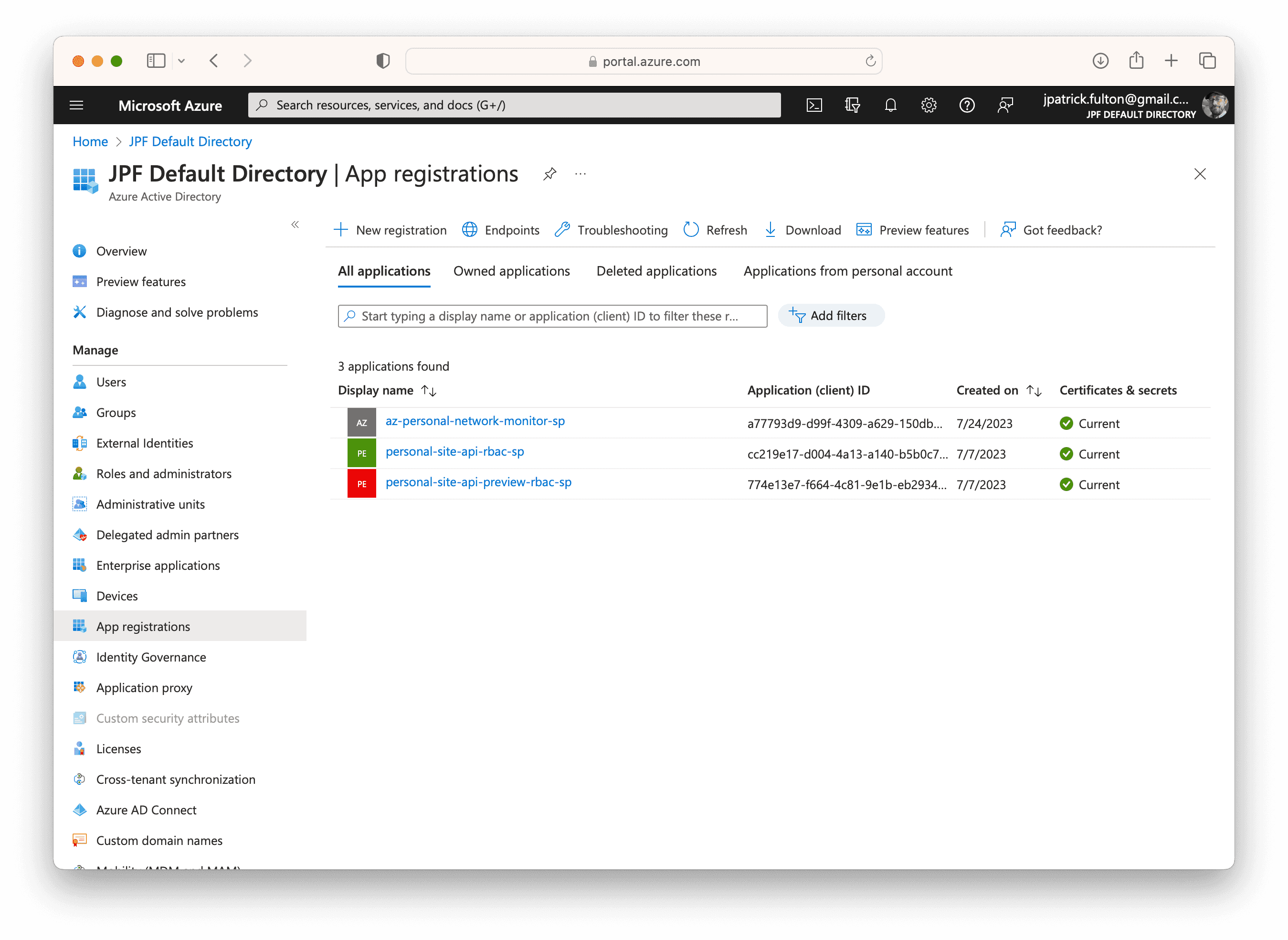Open the ellipsis more options menu
Screen dimensions: 1288x940
click(x=580, y=174)
